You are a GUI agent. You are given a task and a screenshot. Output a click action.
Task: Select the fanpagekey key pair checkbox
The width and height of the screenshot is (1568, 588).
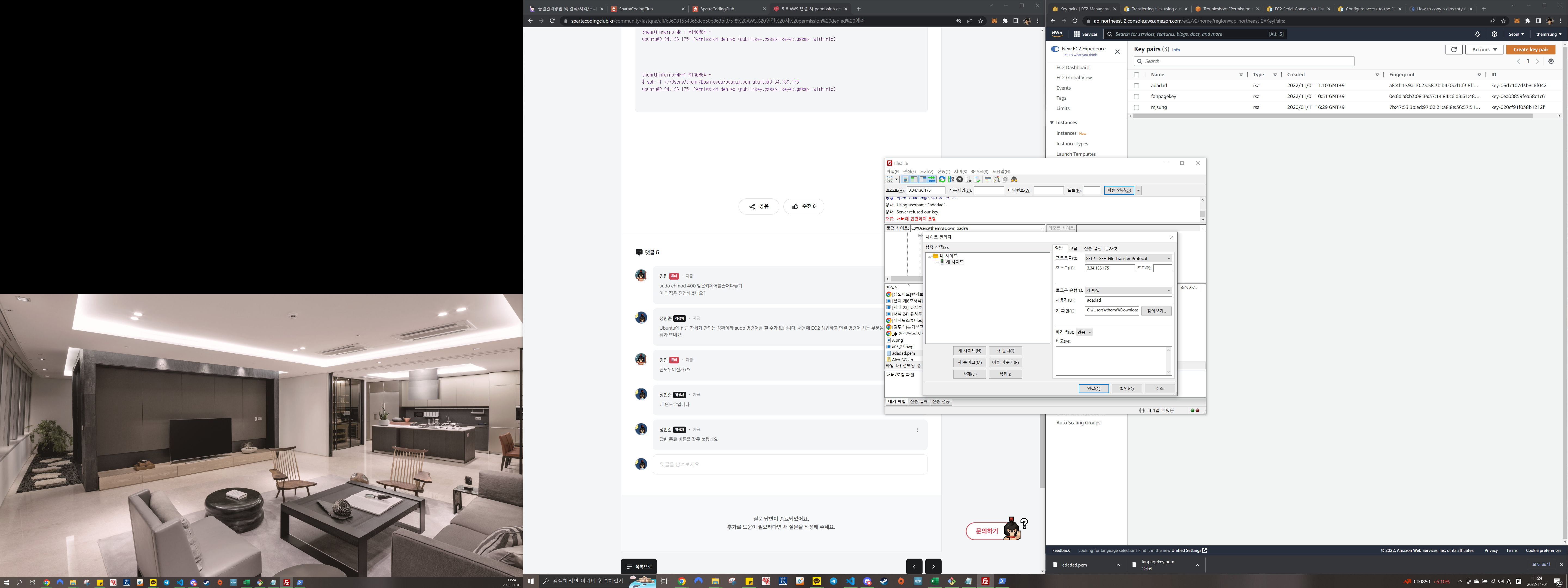click(x=1137, y=97)
